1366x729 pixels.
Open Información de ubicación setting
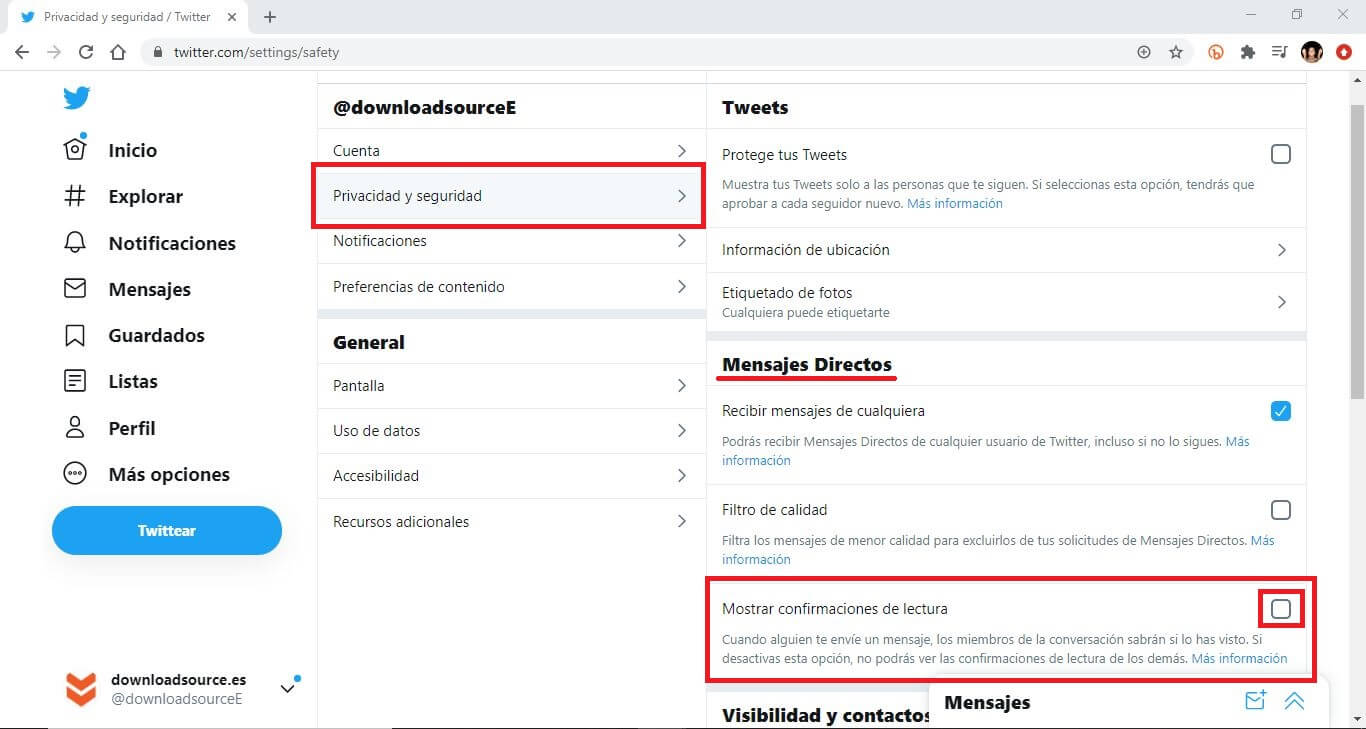[x=1006, y=249]
